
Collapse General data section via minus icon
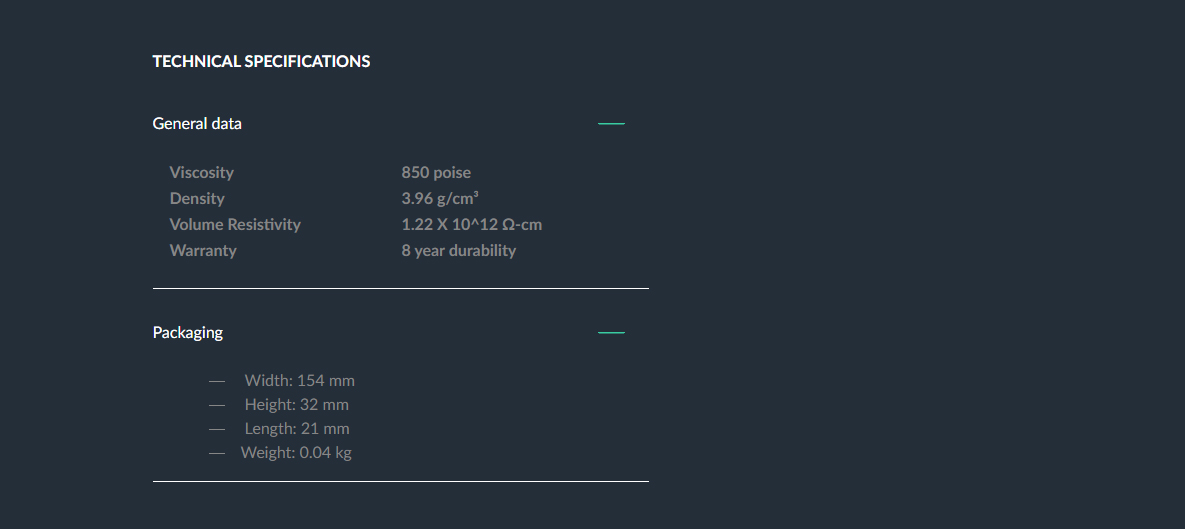point(611,123)
